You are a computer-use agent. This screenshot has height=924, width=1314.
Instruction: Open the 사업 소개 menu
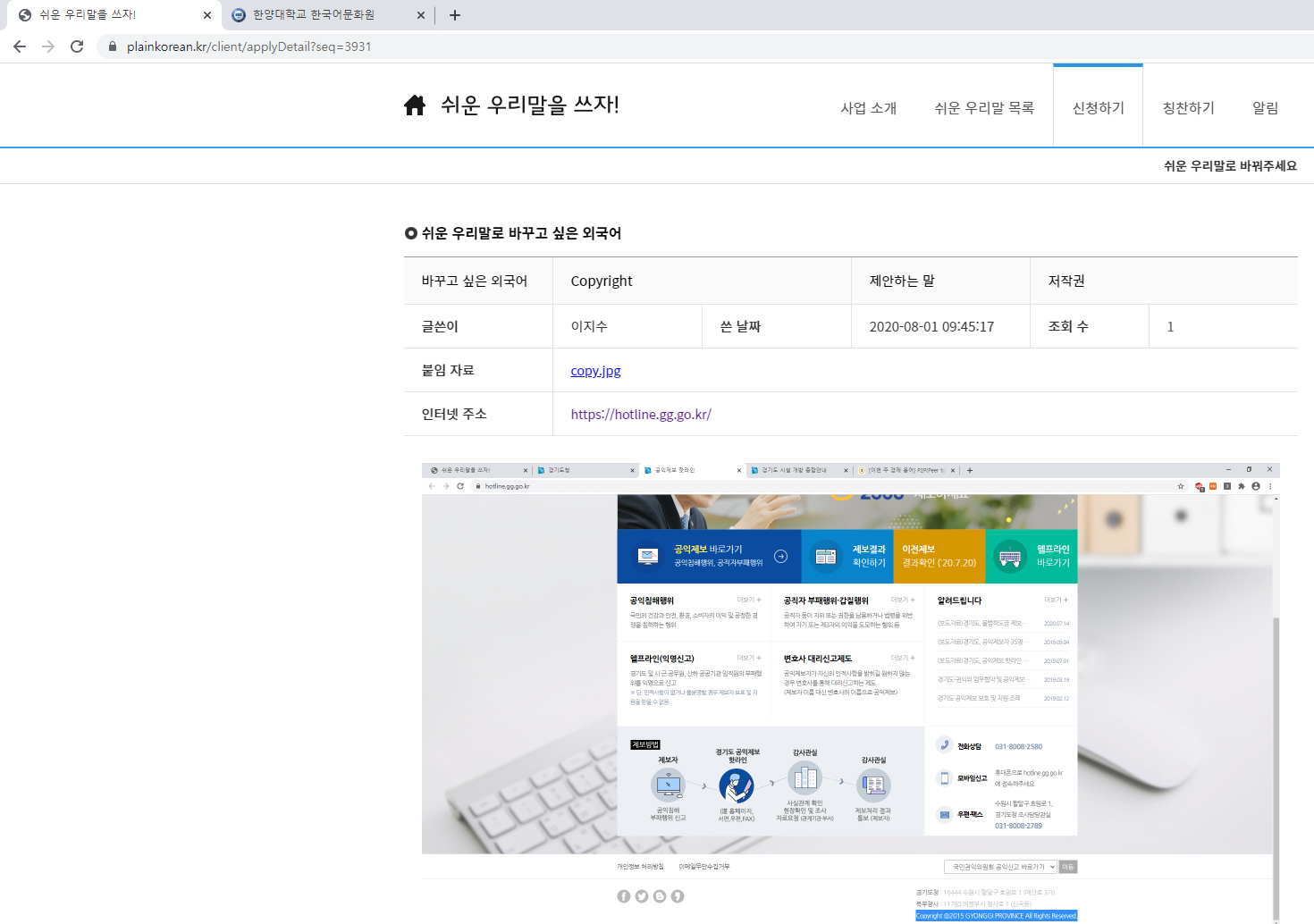[x=868, y=108]
